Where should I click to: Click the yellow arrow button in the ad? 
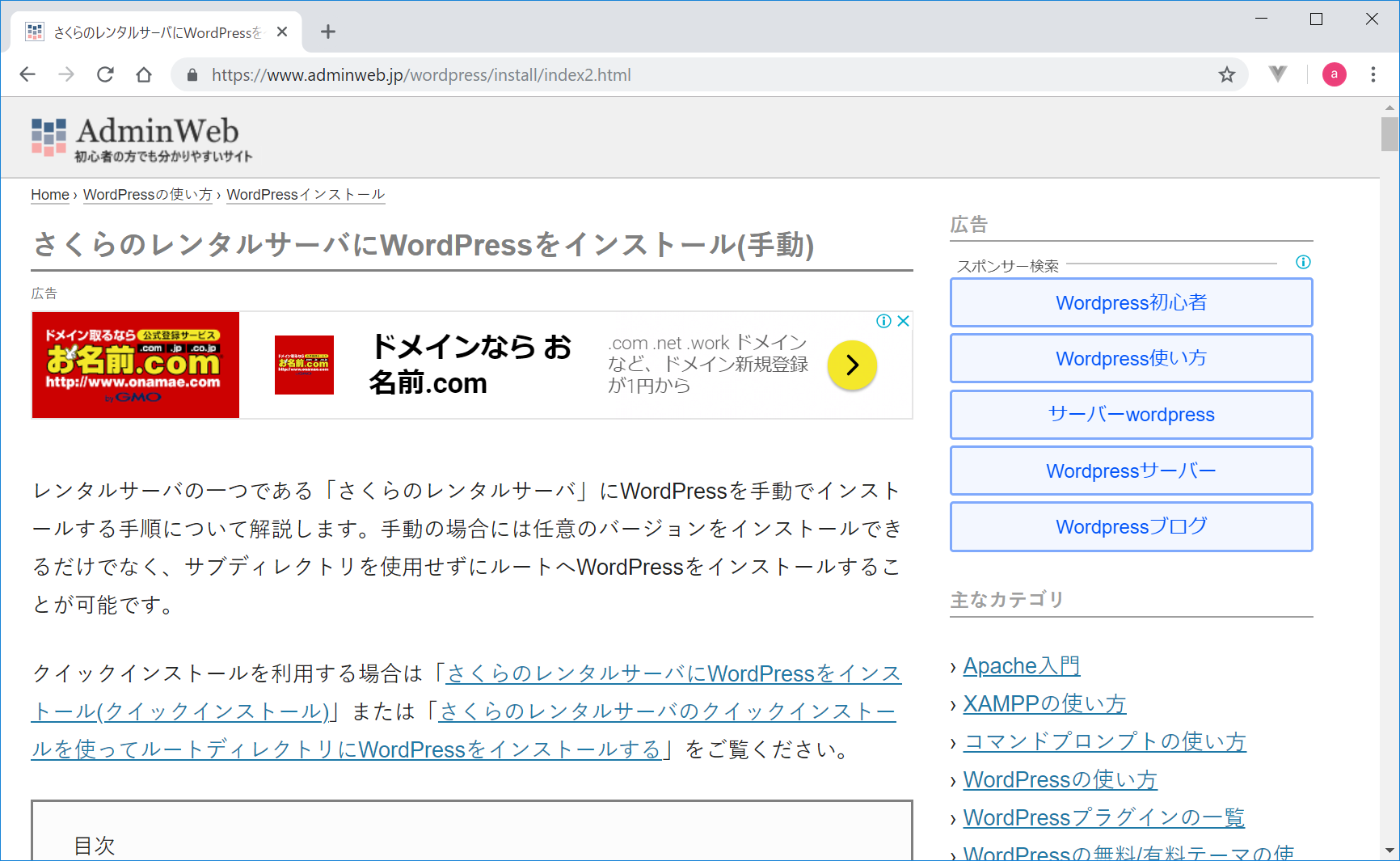pyautogui.click(x=852, y=365)
